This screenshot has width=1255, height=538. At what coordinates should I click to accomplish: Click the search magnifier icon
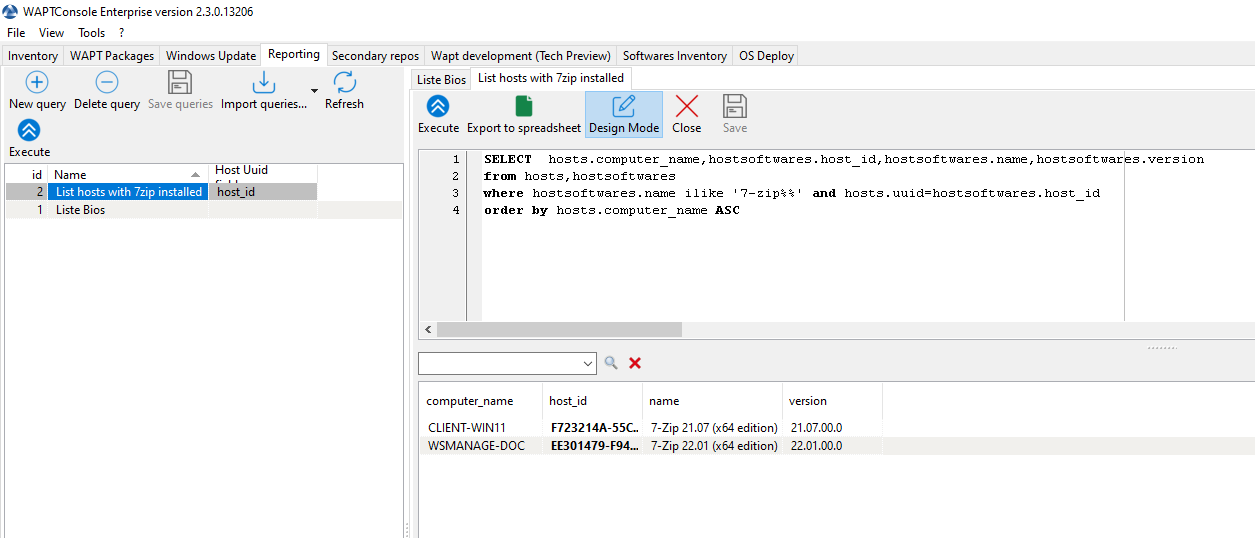click(611, 363)
